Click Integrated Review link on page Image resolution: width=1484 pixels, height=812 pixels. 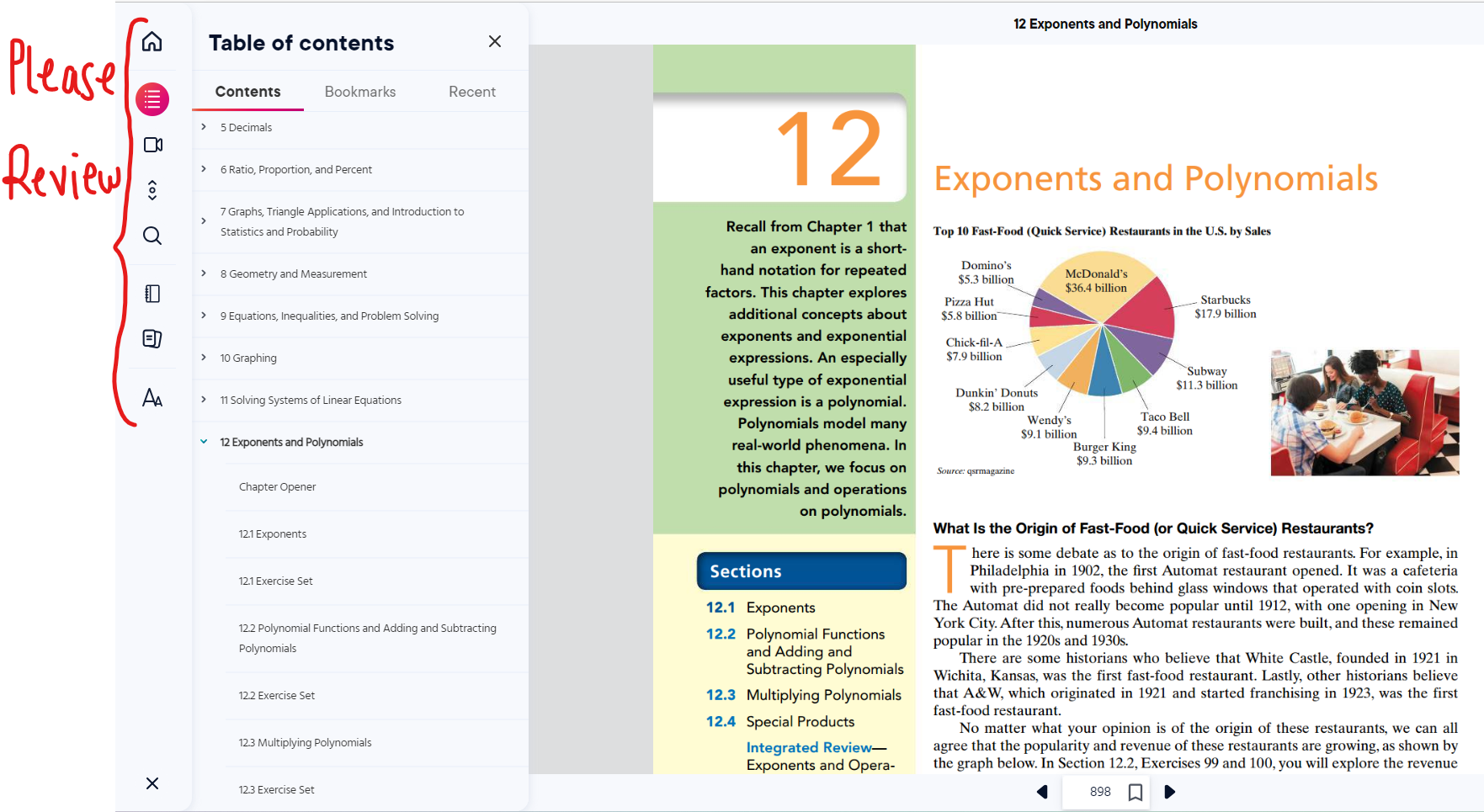pyautogui.click(x=810, y=747)
